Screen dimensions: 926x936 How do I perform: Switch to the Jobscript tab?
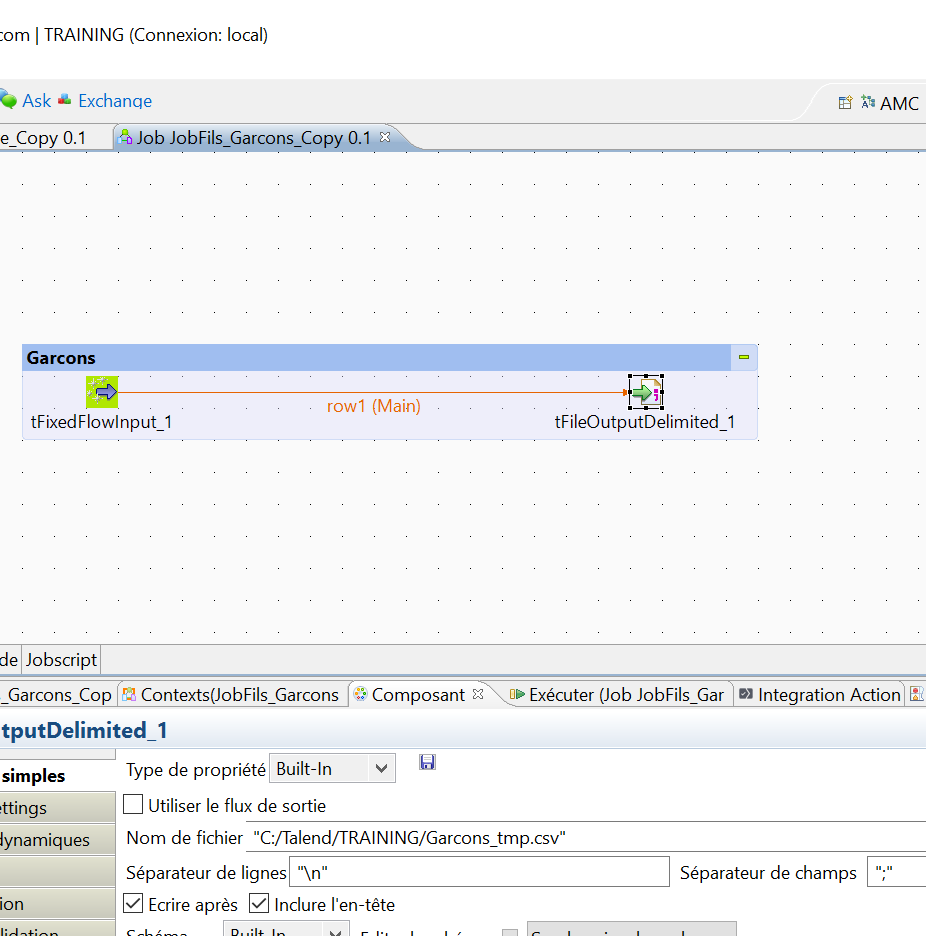(61, 659)
